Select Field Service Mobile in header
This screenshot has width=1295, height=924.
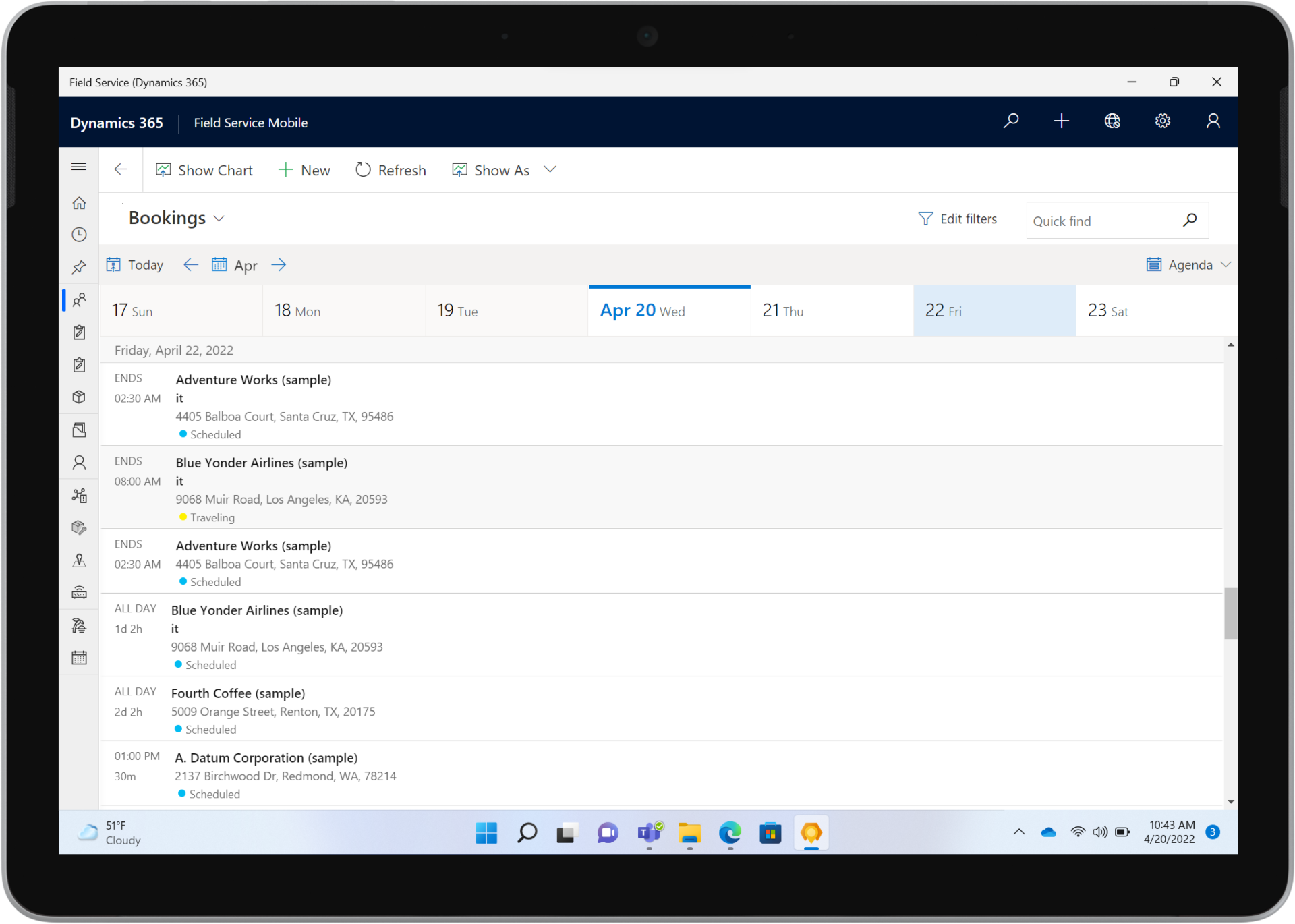(250, 123)
